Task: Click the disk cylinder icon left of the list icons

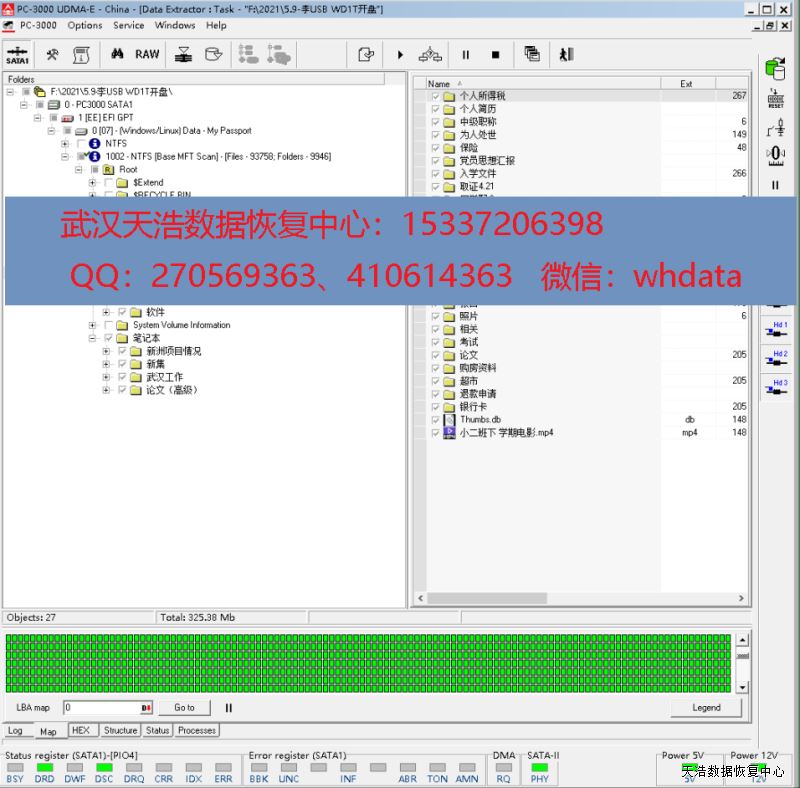Action: click(x=213, y=54)
